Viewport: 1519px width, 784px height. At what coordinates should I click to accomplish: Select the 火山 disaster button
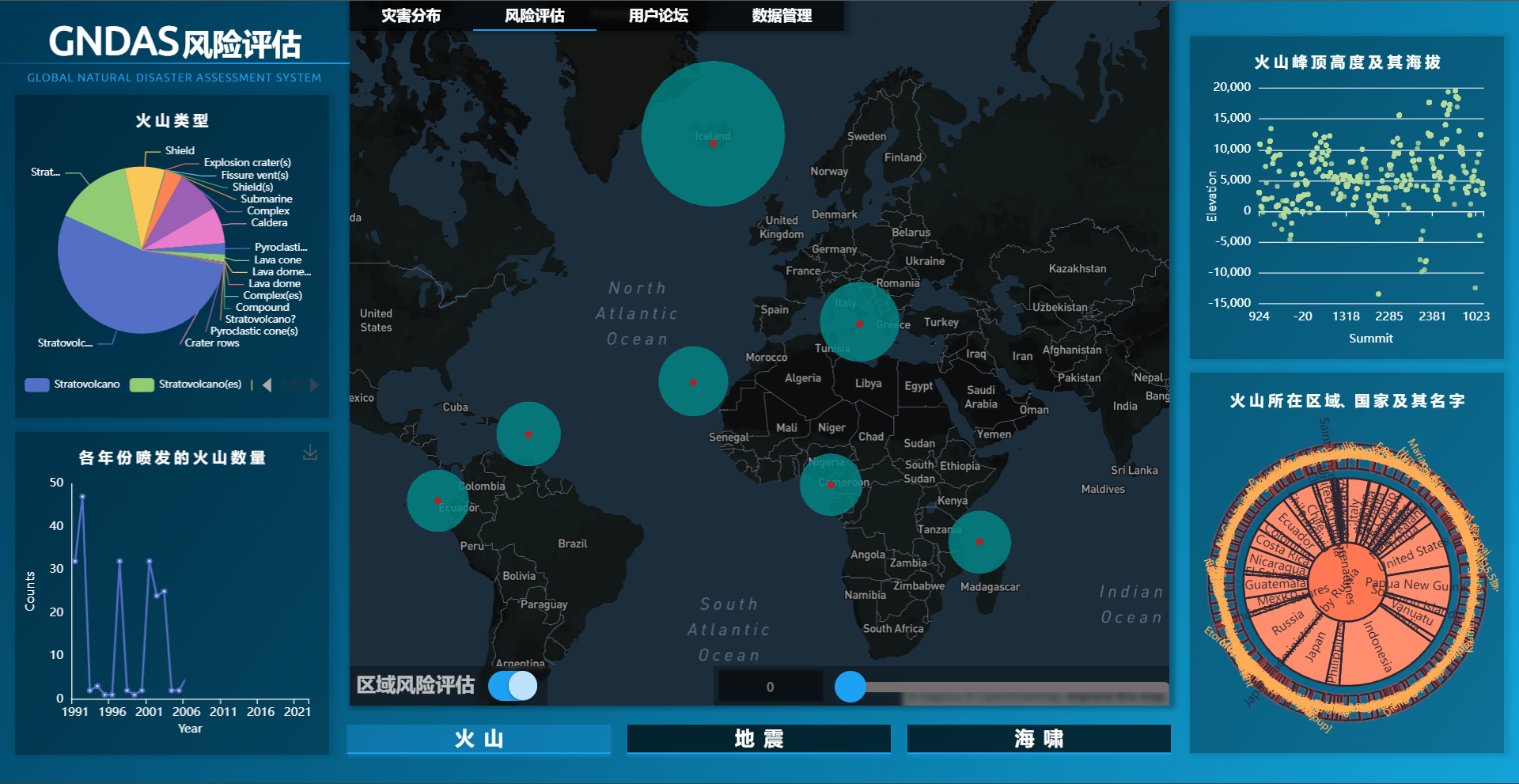(x=479, y=739)
